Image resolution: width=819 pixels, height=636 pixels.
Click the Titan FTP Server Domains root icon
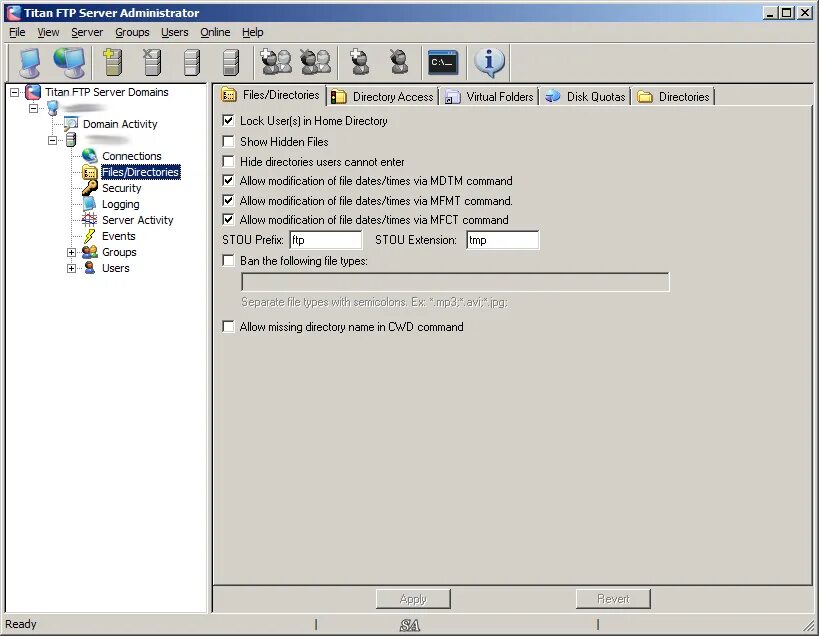pos(33,92)
